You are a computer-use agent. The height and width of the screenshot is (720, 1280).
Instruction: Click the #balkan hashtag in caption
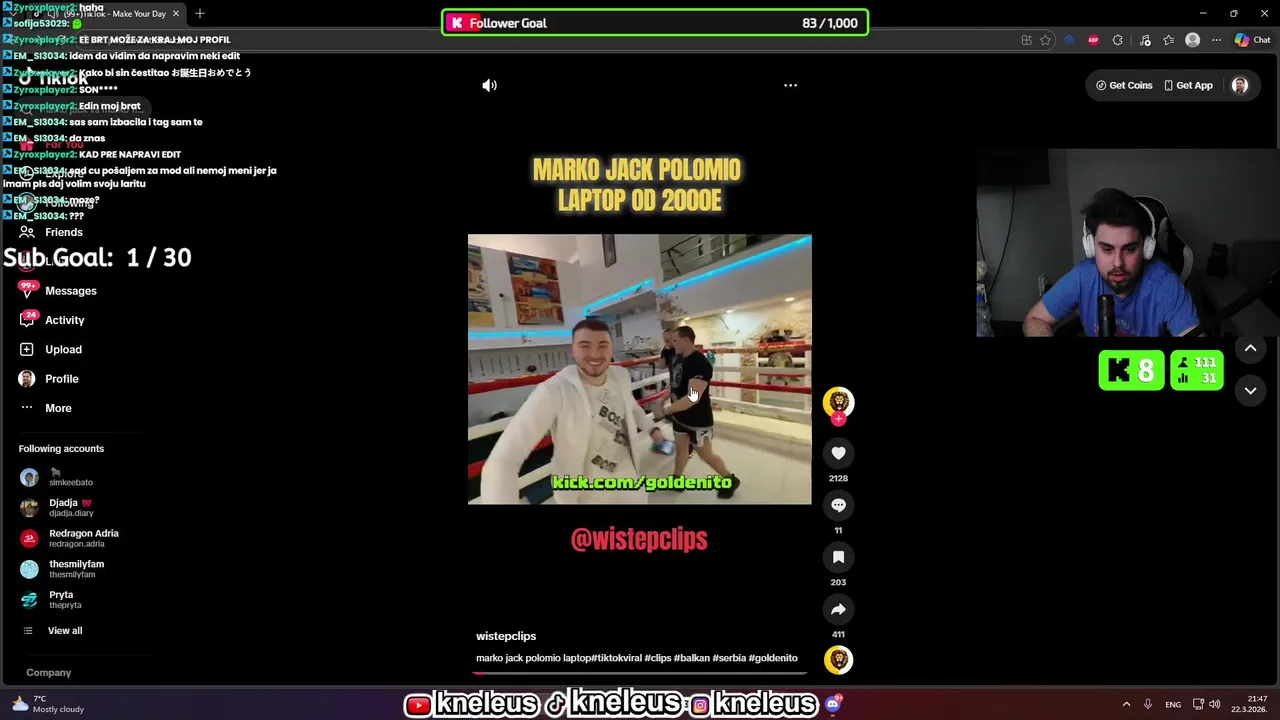691,658
